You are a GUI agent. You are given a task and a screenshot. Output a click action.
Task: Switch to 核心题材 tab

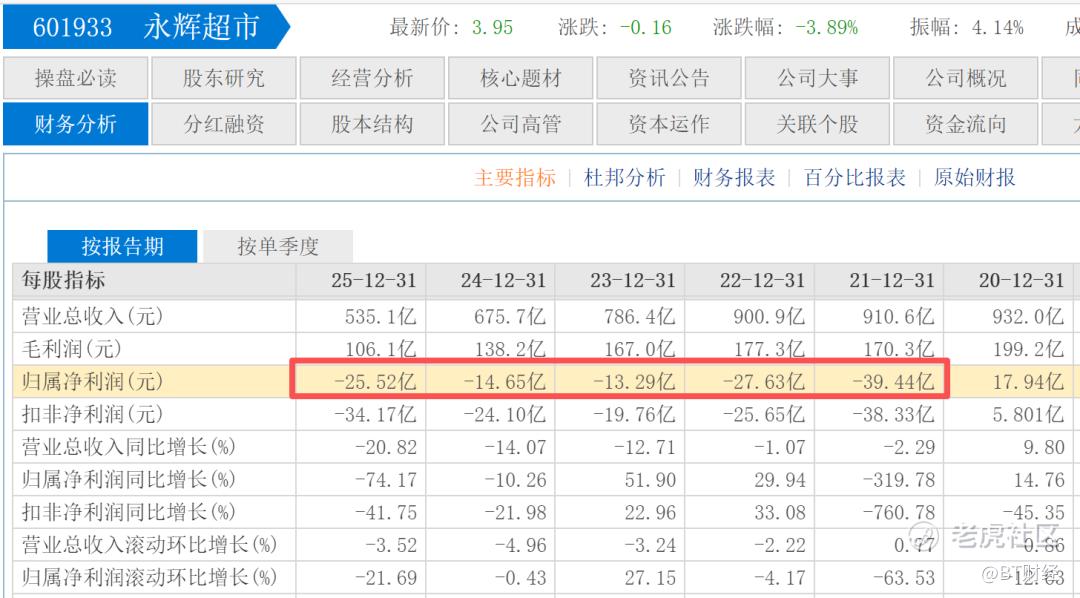coord(520,78)
